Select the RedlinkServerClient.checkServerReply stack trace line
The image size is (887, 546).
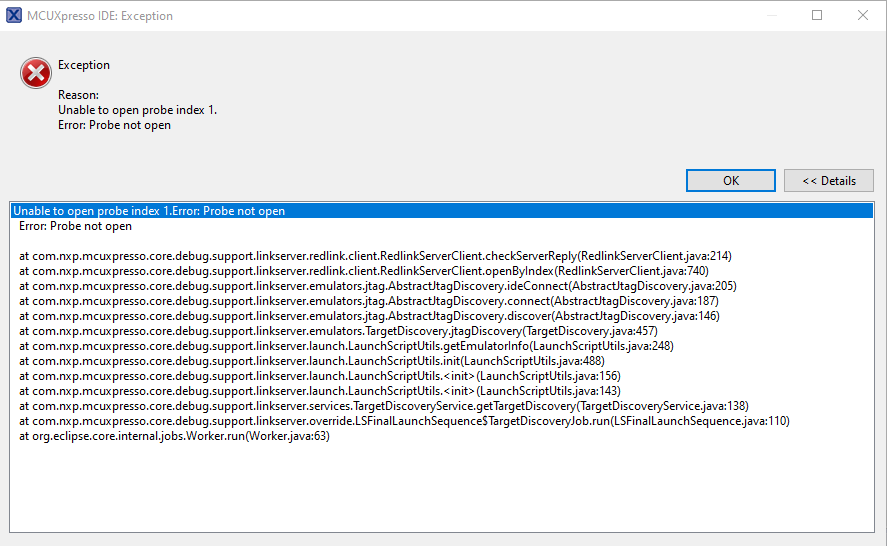375,256
